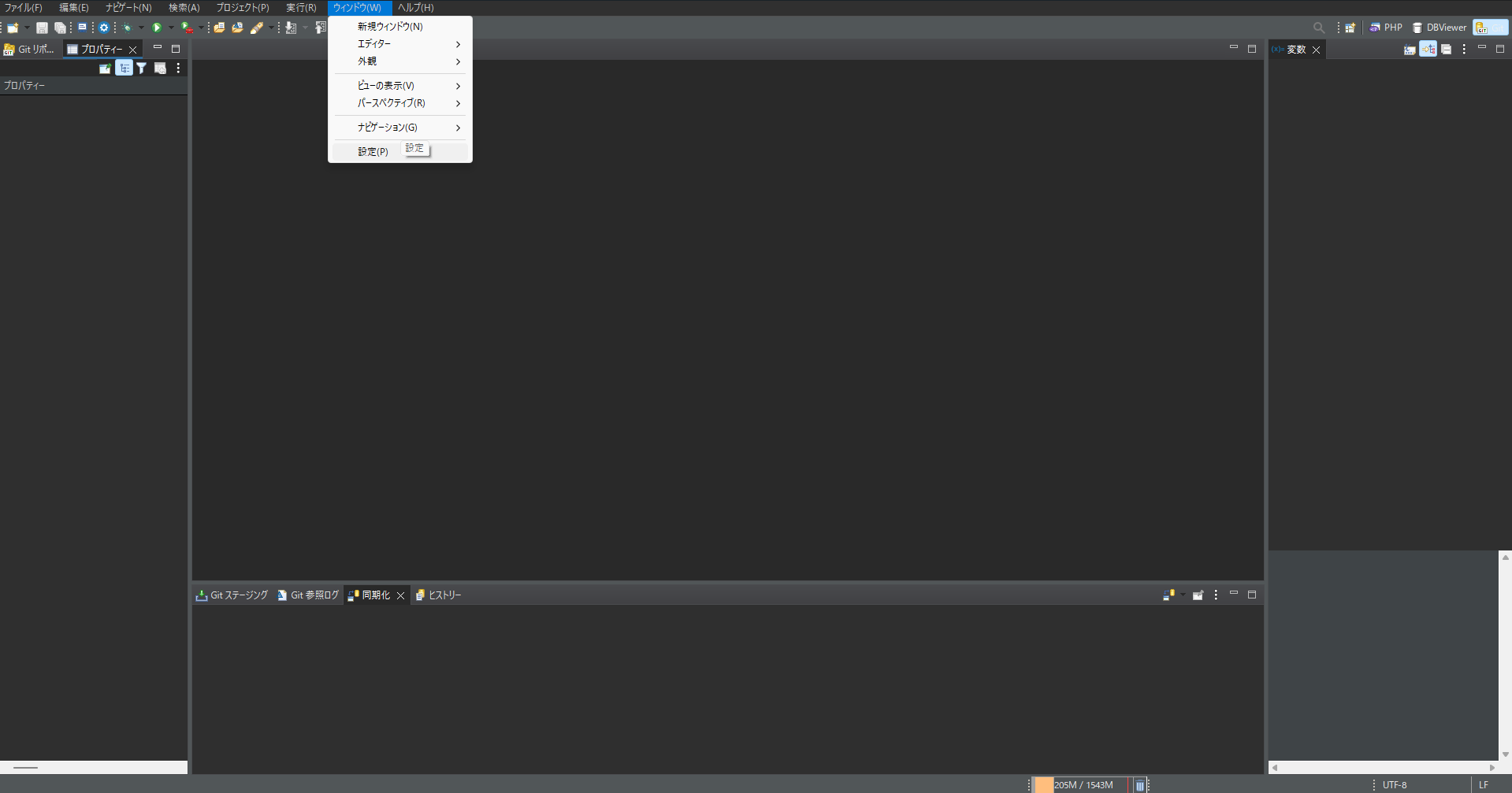Toggle Show Categories in Properties view

click(124, 69)
